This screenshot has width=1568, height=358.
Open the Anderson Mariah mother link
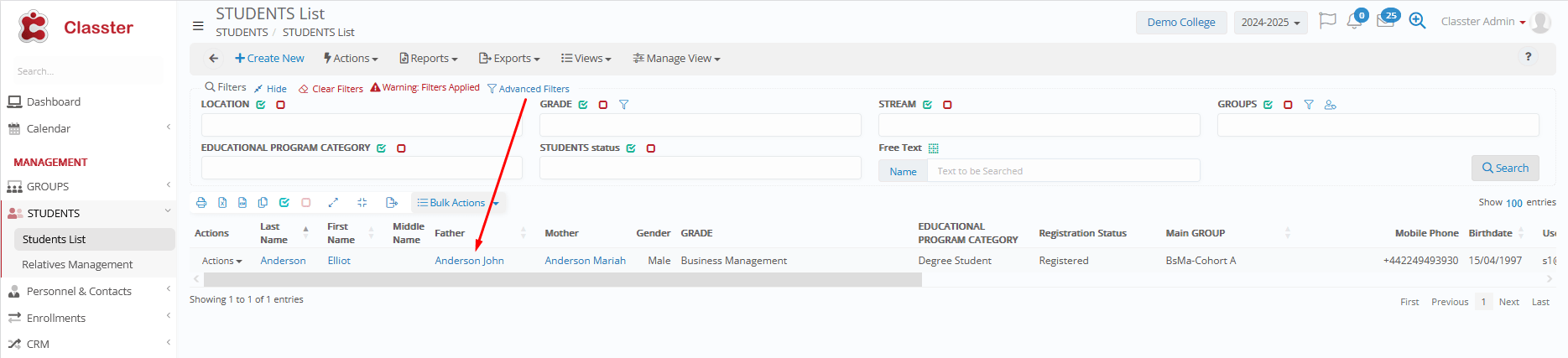point(585,261)
